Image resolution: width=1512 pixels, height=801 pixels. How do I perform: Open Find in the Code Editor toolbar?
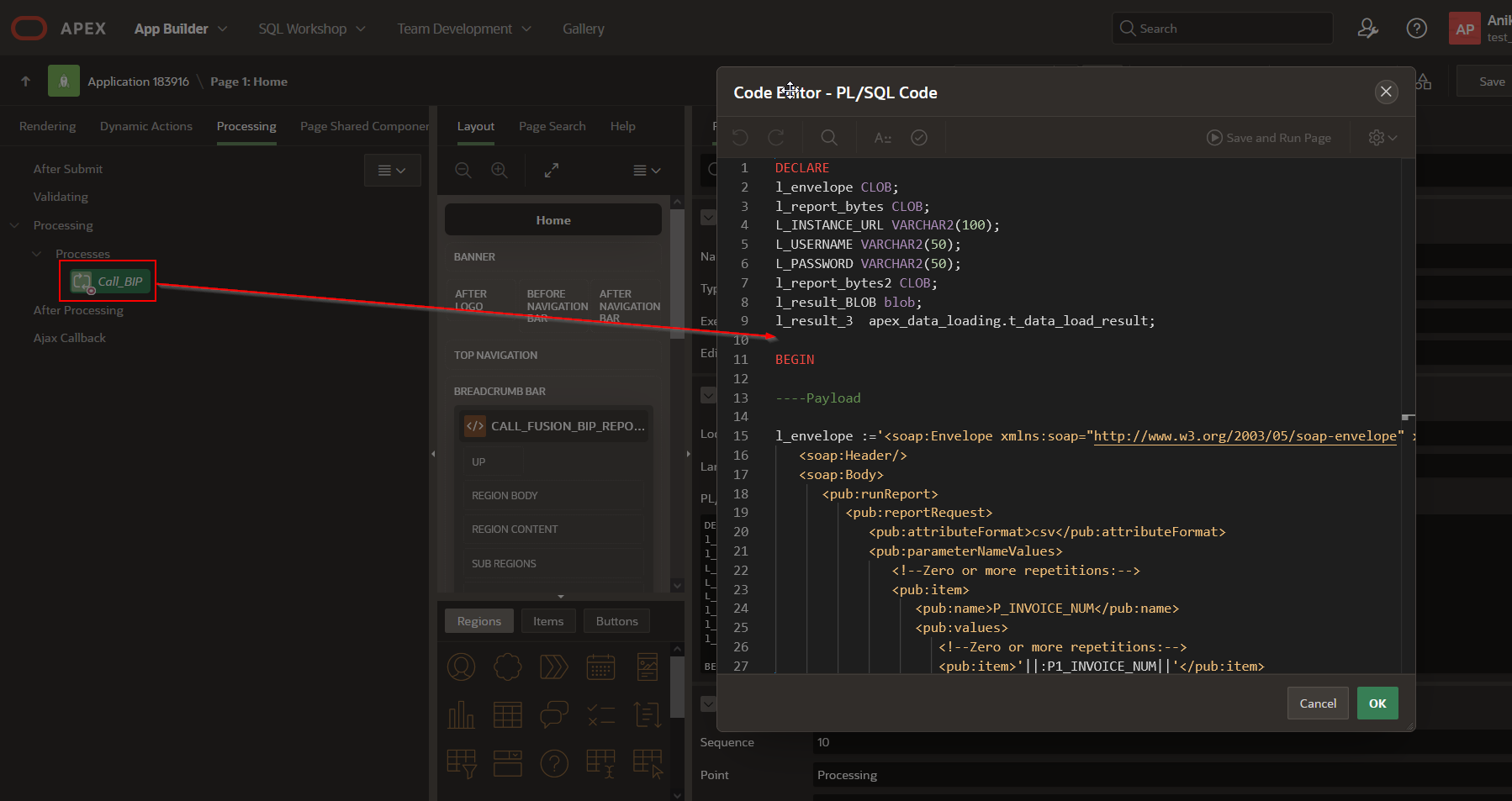click(829, 137)
